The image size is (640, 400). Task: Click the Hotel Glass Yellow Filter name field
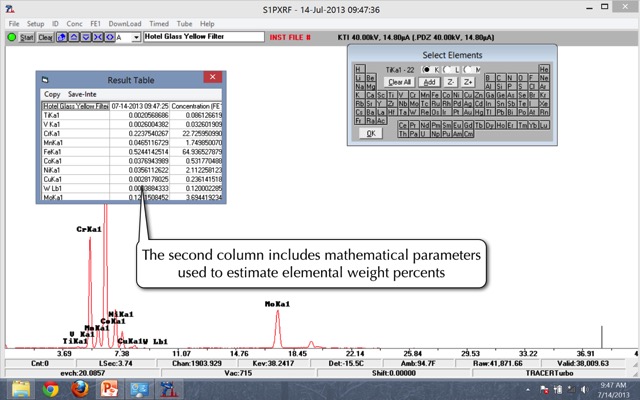click(x=192, y=37)
